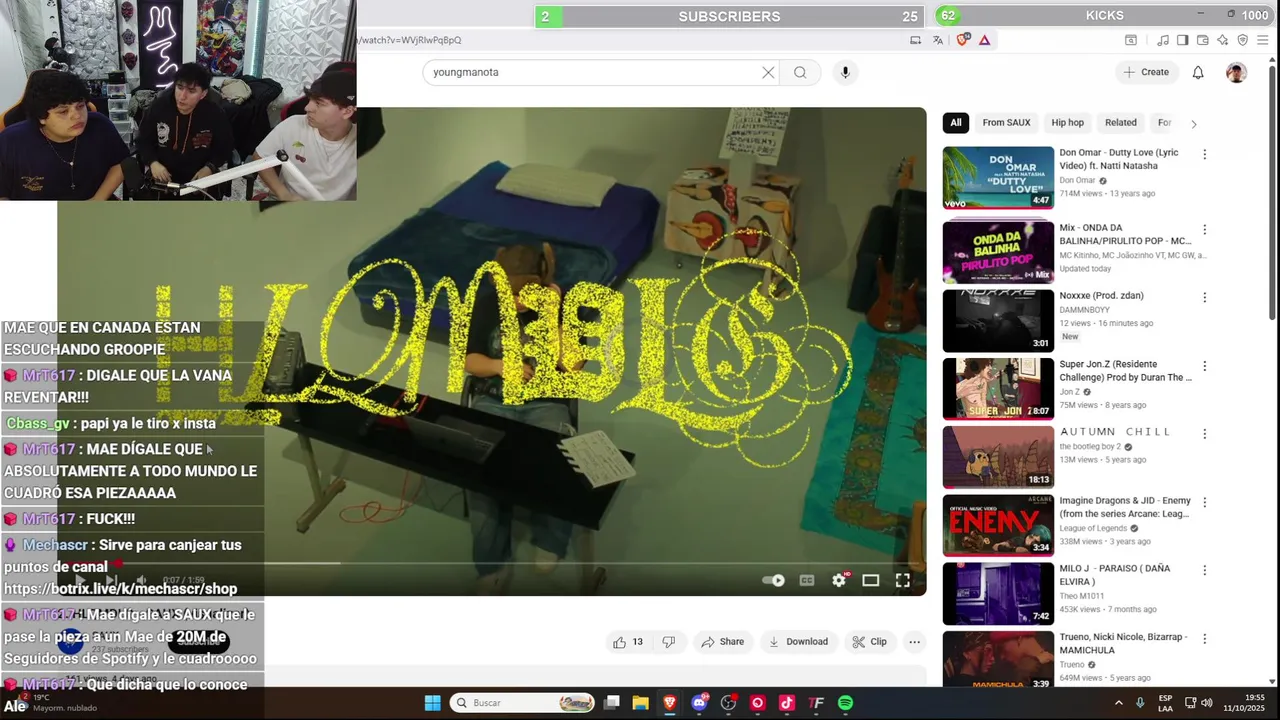Open Spotify from the taskbar
1280x720 pixels.
point(845,703)
